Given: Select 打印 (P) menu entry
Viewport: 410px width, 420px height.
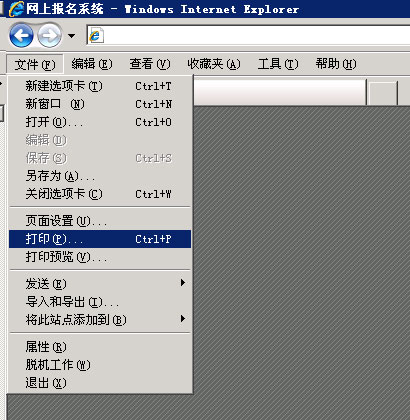Looking at the screenshot, I should coord(100,239).
